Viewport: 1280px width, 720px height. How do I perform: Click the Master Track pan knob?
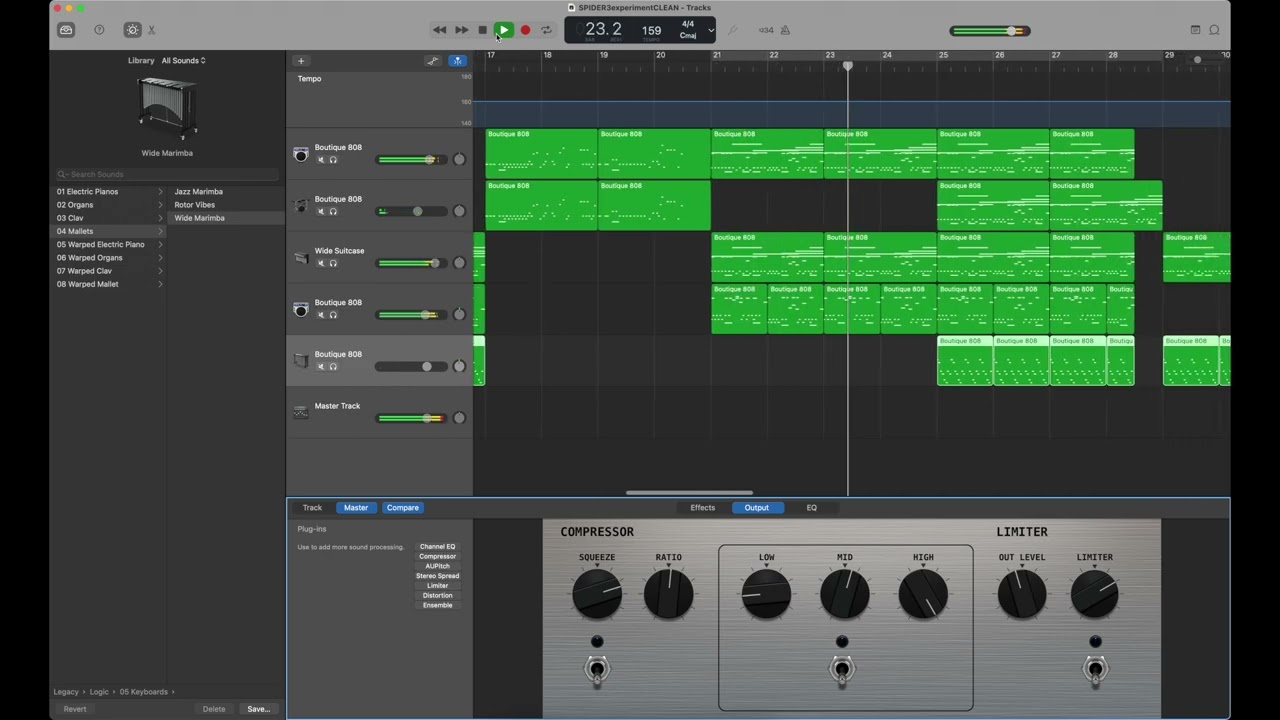[x=459, y=418]
